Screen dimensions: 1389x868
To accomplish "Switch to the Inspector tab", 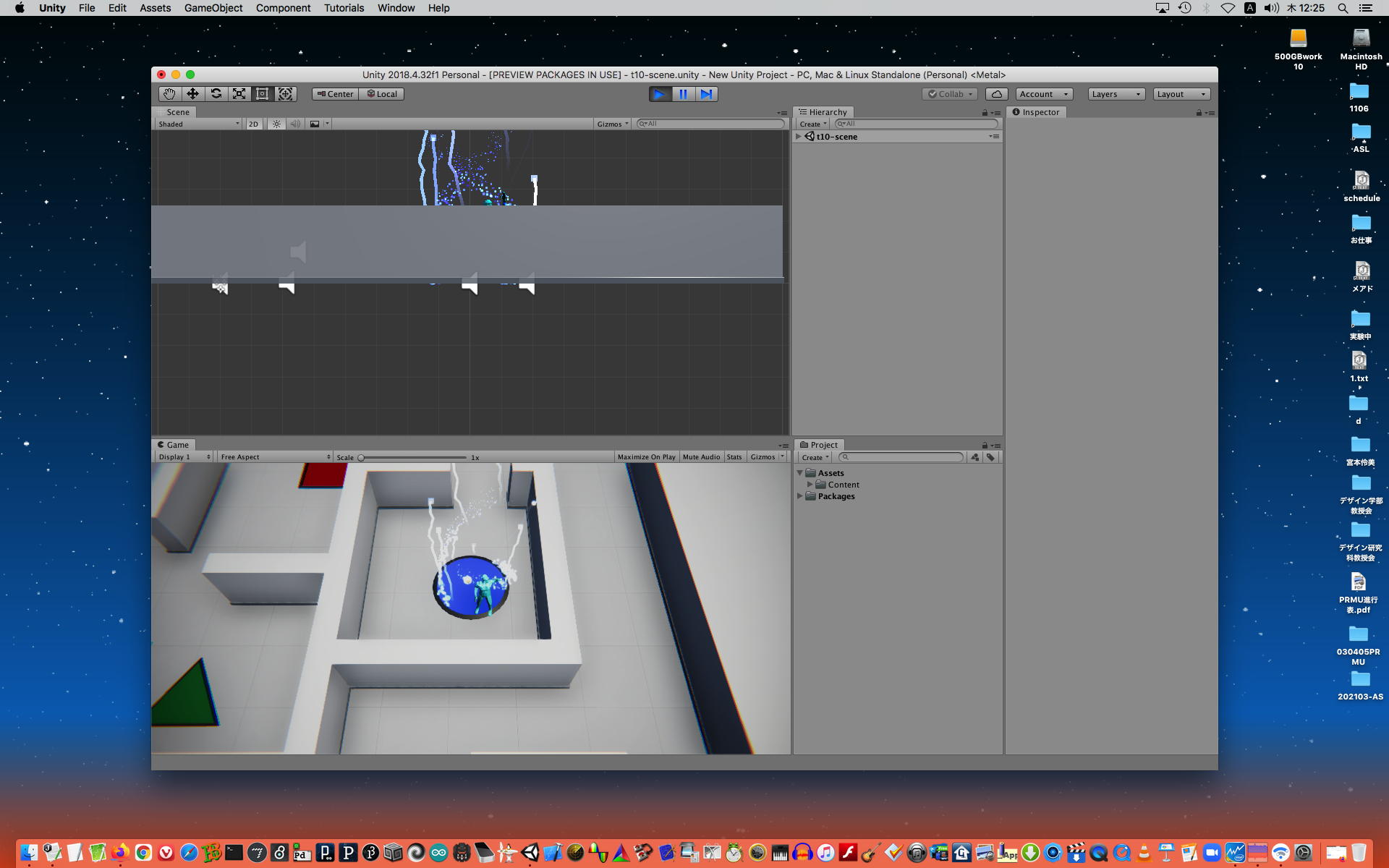I will point(1036,112).
